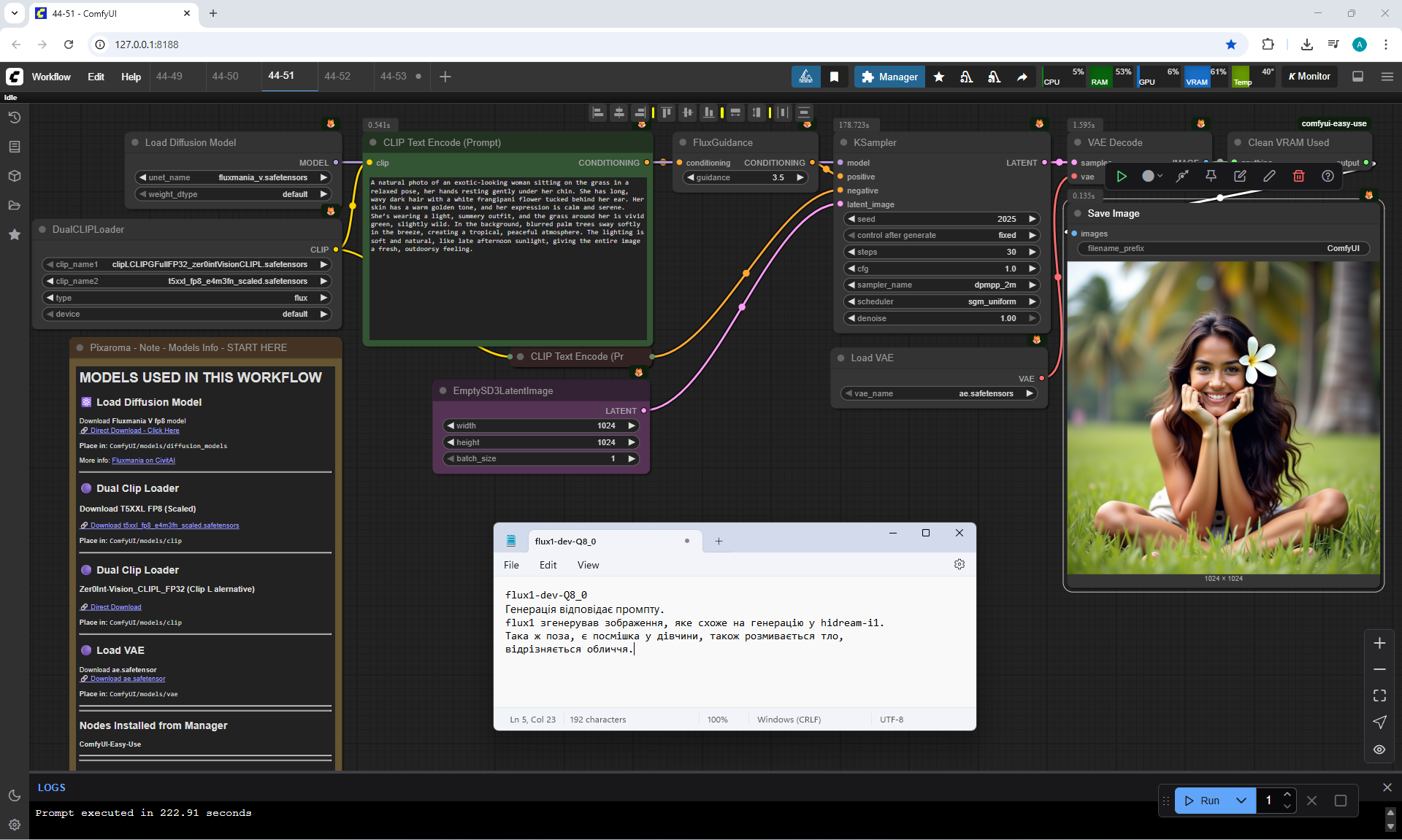Click the steps value slider field
This screenshot has width=1402, height=840.
point(941,252)
